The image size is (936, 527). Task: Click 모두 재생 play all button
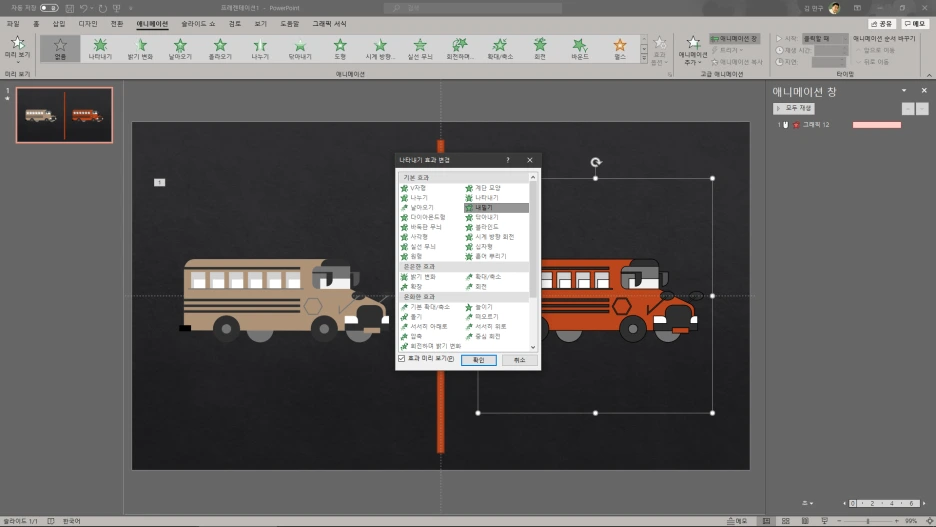[x=794, y=108]
